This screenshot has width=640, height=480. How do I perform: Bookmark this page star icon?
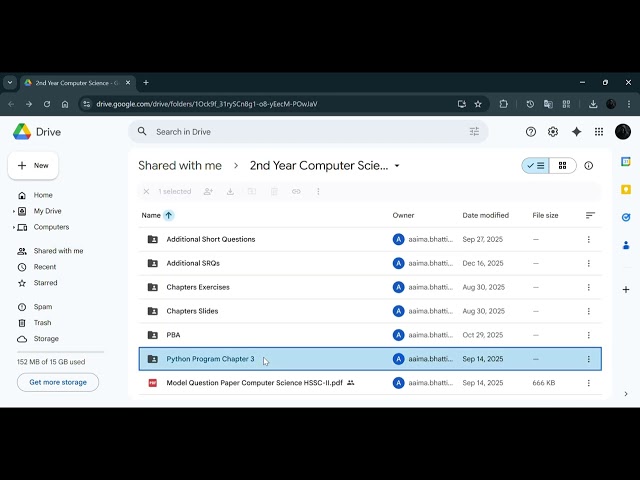point(478,104)
